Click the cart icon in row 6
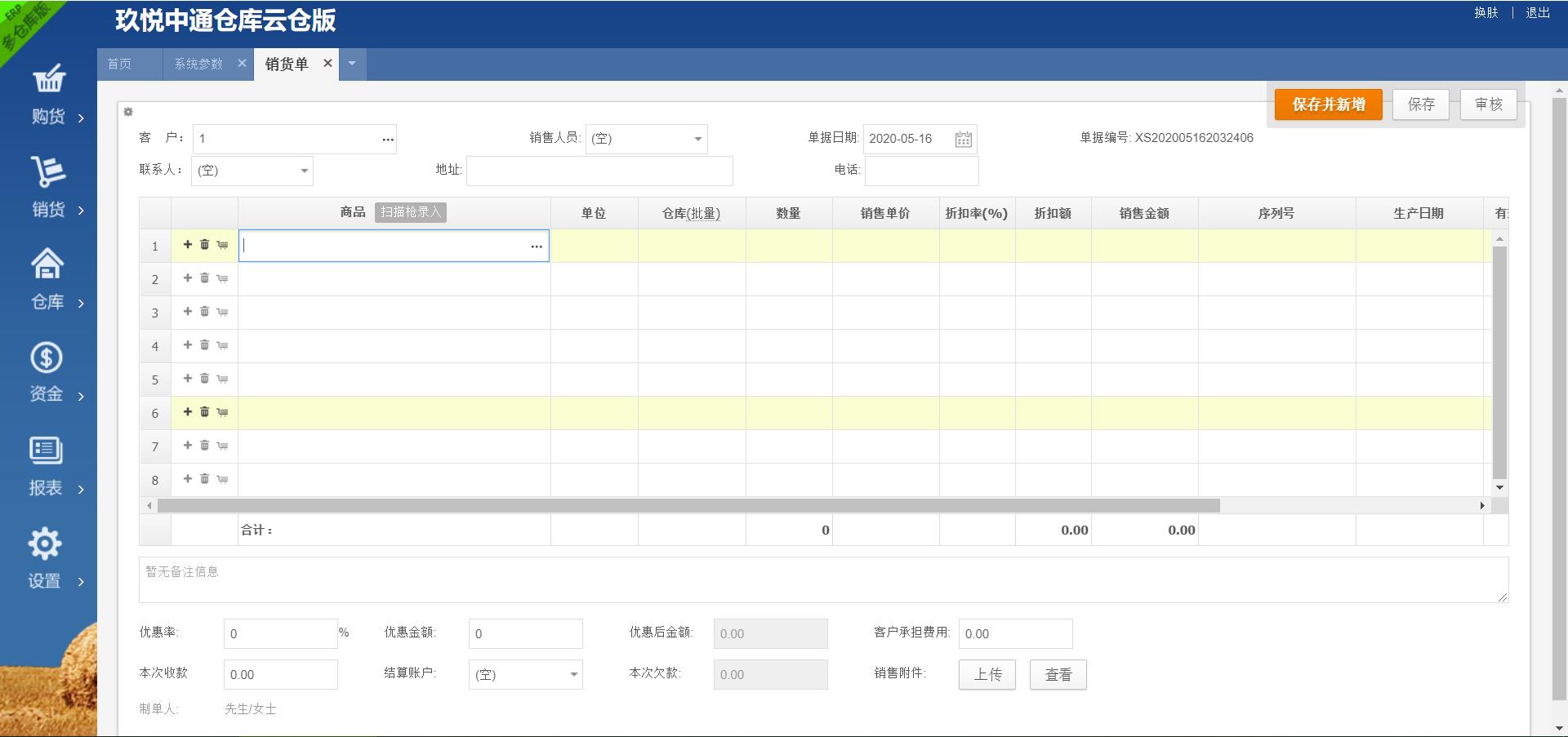Screen dimensions: 1568x737 (x=222, y=412)
